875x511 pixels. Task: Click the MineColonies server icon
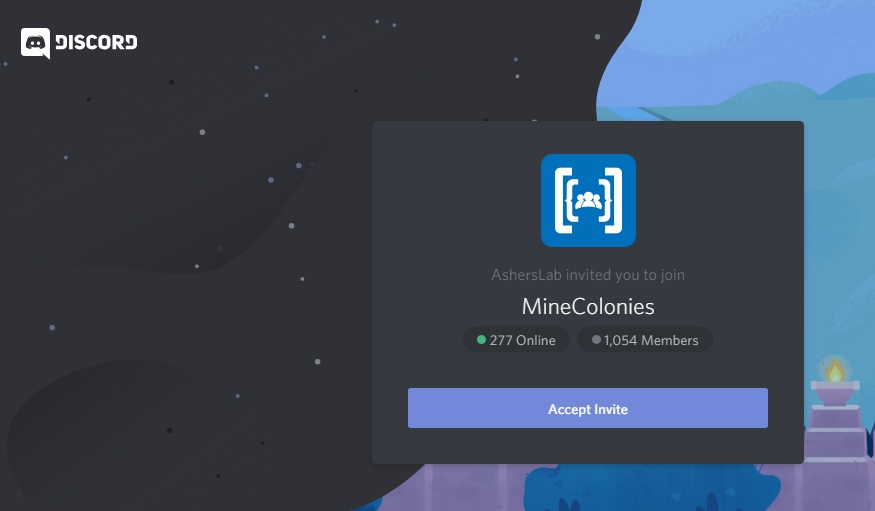click(x=588, y=200)
